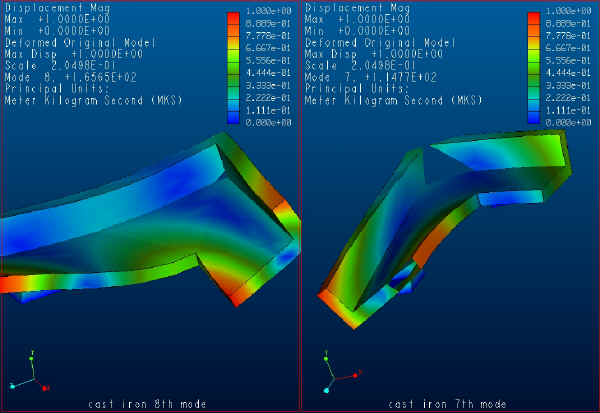Click the red band of the 7th mode color legend
600x413 pixels.
click(533, 19)
